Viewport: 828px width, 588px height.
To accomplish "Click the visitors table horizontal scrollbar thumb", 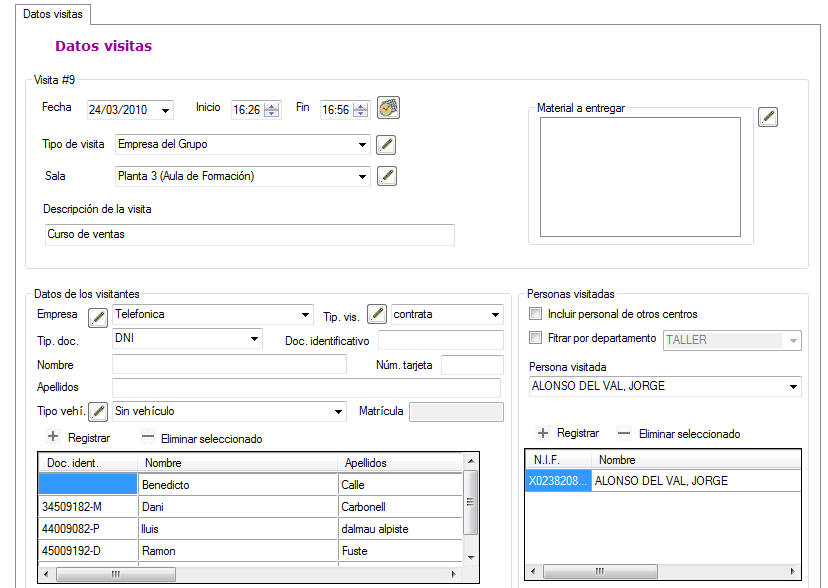I will (116, 574).
